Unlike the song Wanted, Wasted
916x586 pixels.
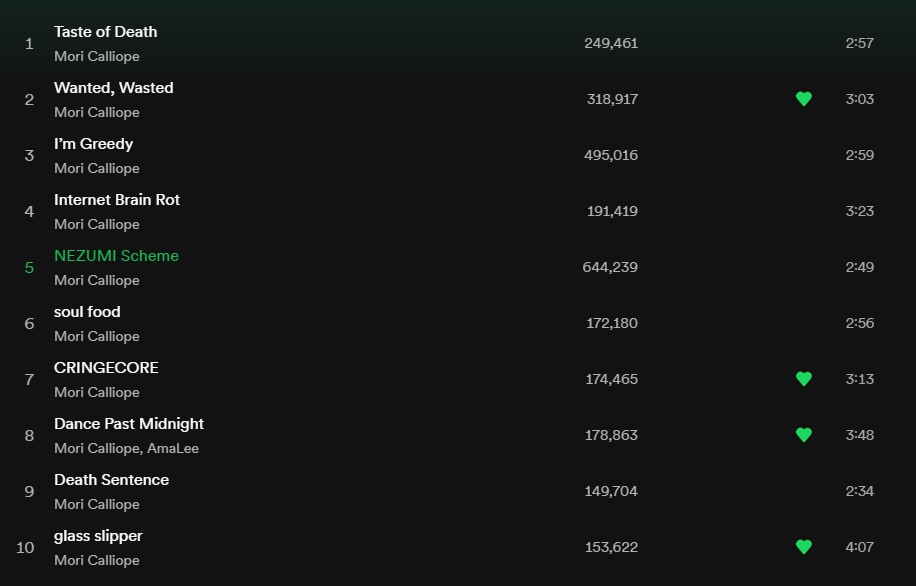[804, 99]
